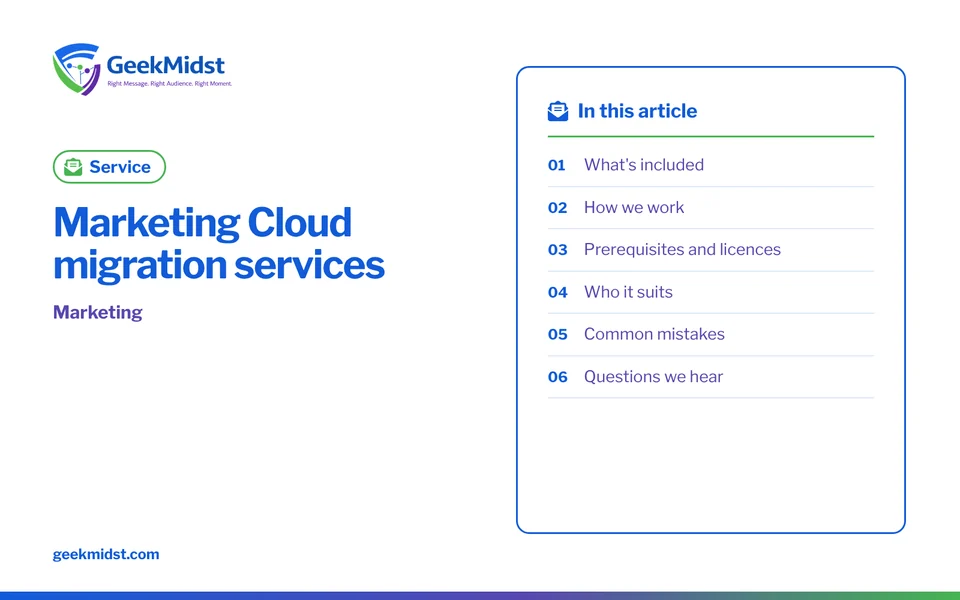Click the 05 item number

pos(557,334)
